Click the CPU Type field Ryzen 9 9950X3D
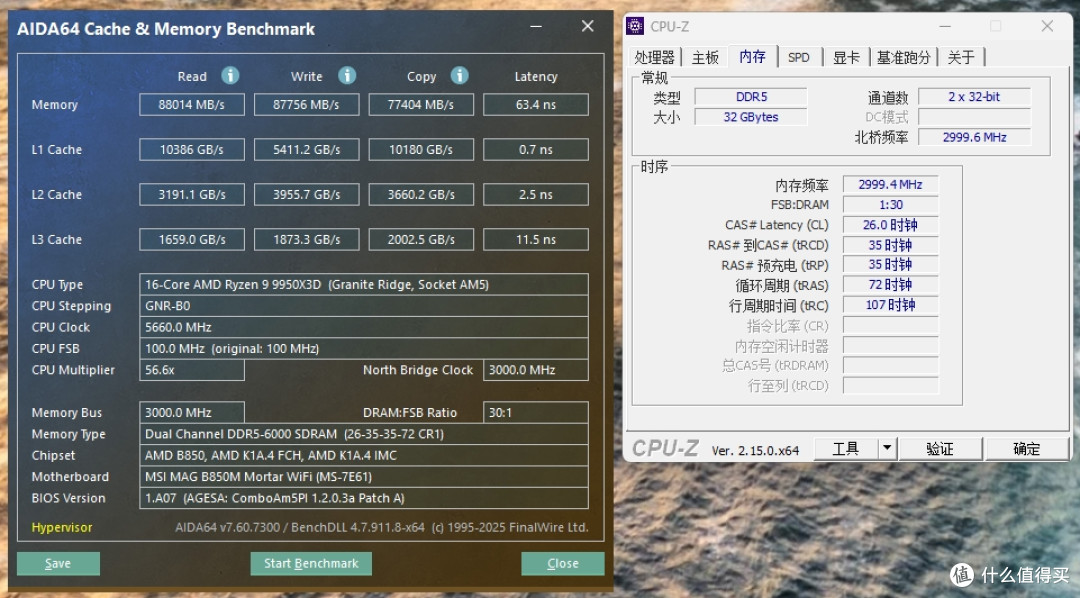 click(x=364, y=285)
